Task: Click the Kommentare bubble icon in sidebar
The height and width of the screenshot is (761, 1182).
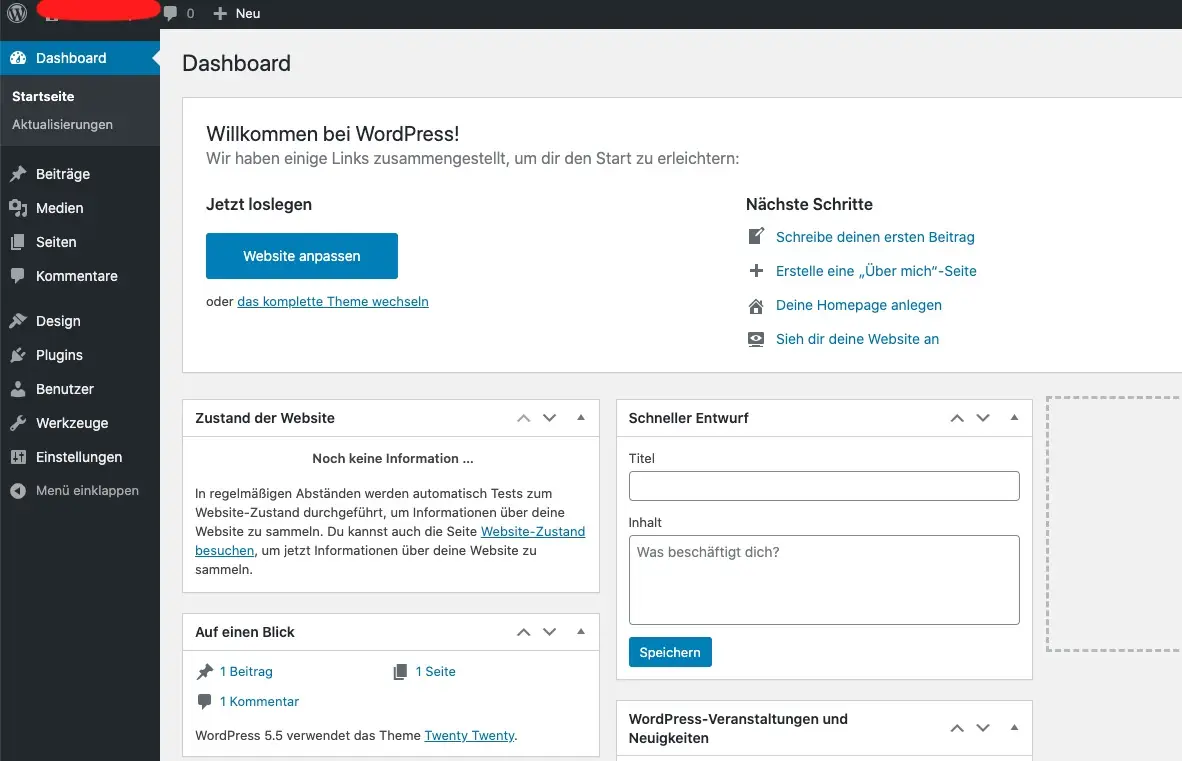Action: [x=18, y=276]
